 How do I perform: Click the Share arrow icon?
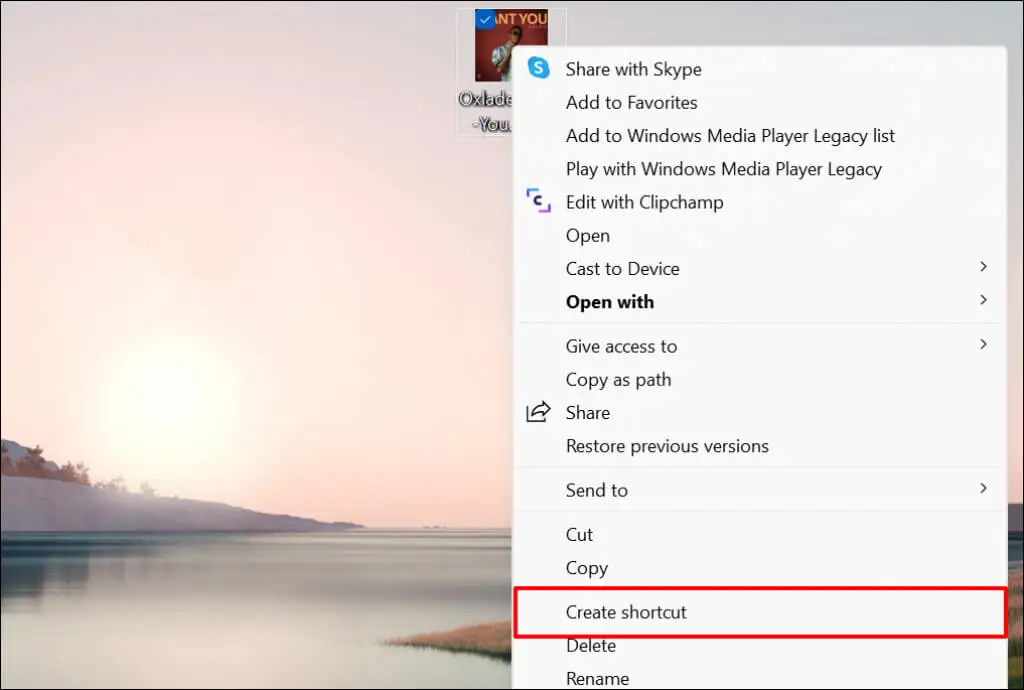(x=538, y=412)
